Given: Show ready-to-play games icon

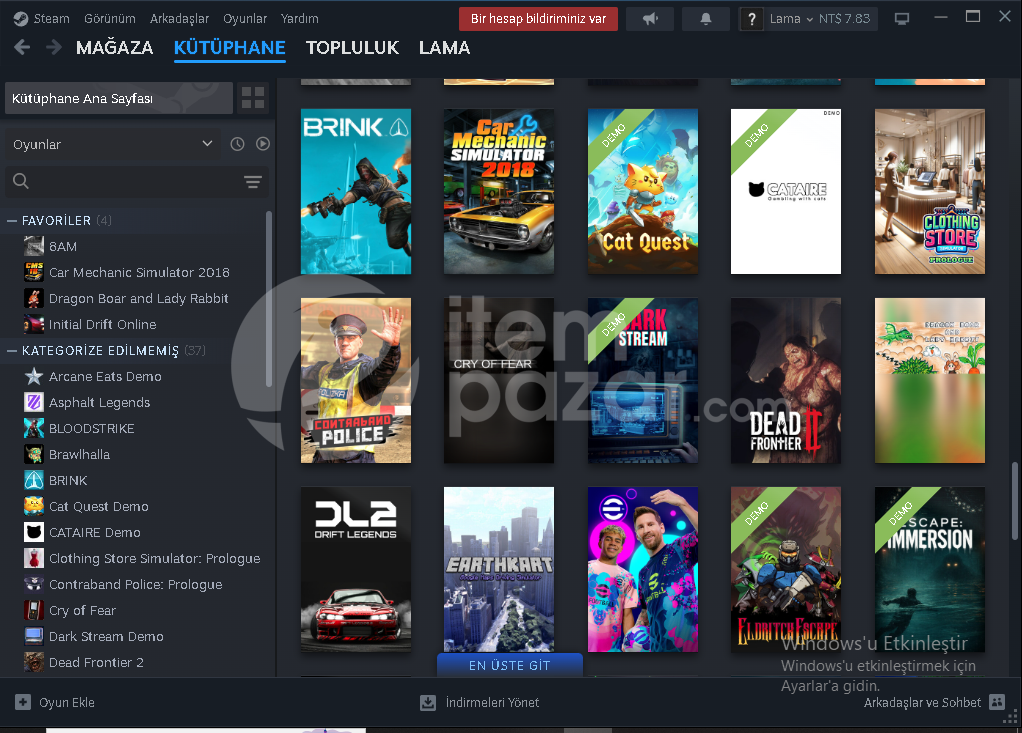Looking at the screenshot, I should coord(263,144).
